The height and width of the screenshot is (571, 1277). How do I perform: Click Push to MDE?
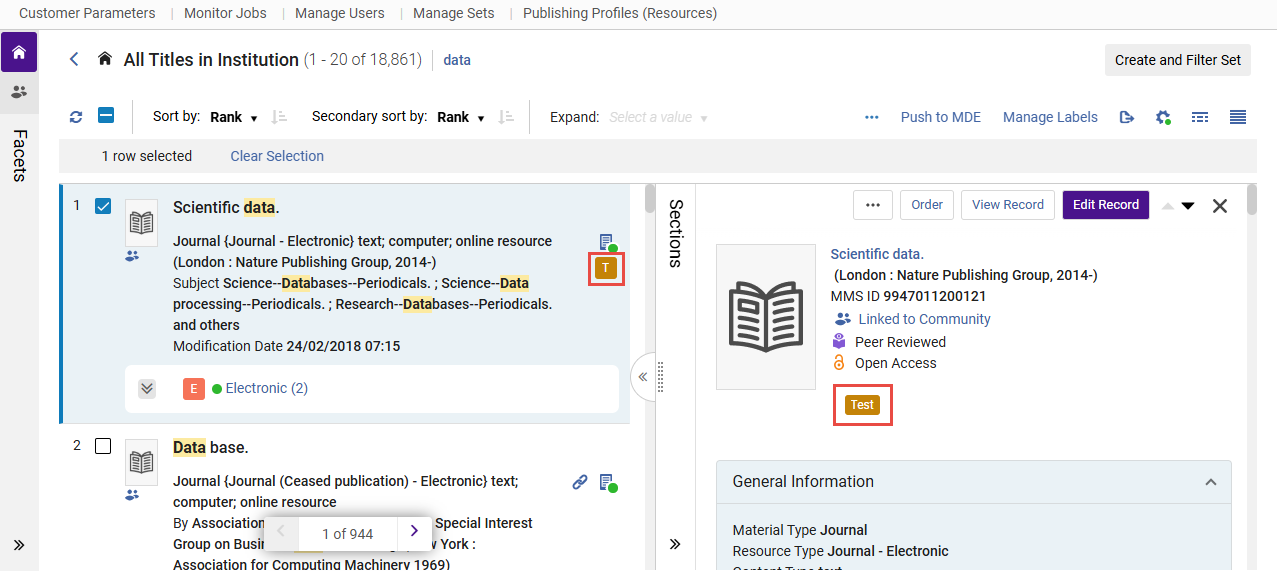941,117
